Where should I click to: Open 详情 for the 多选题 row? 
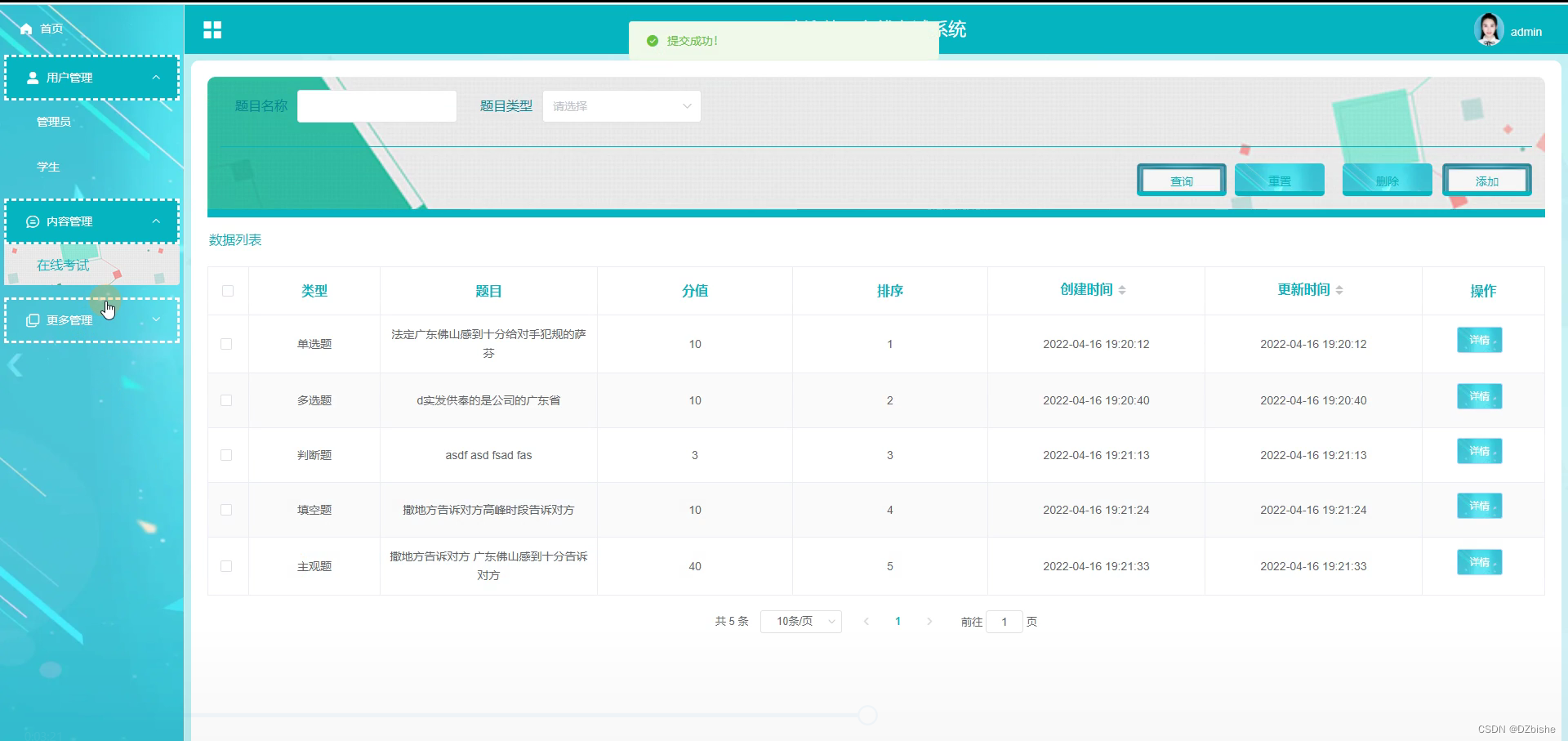1479,396
